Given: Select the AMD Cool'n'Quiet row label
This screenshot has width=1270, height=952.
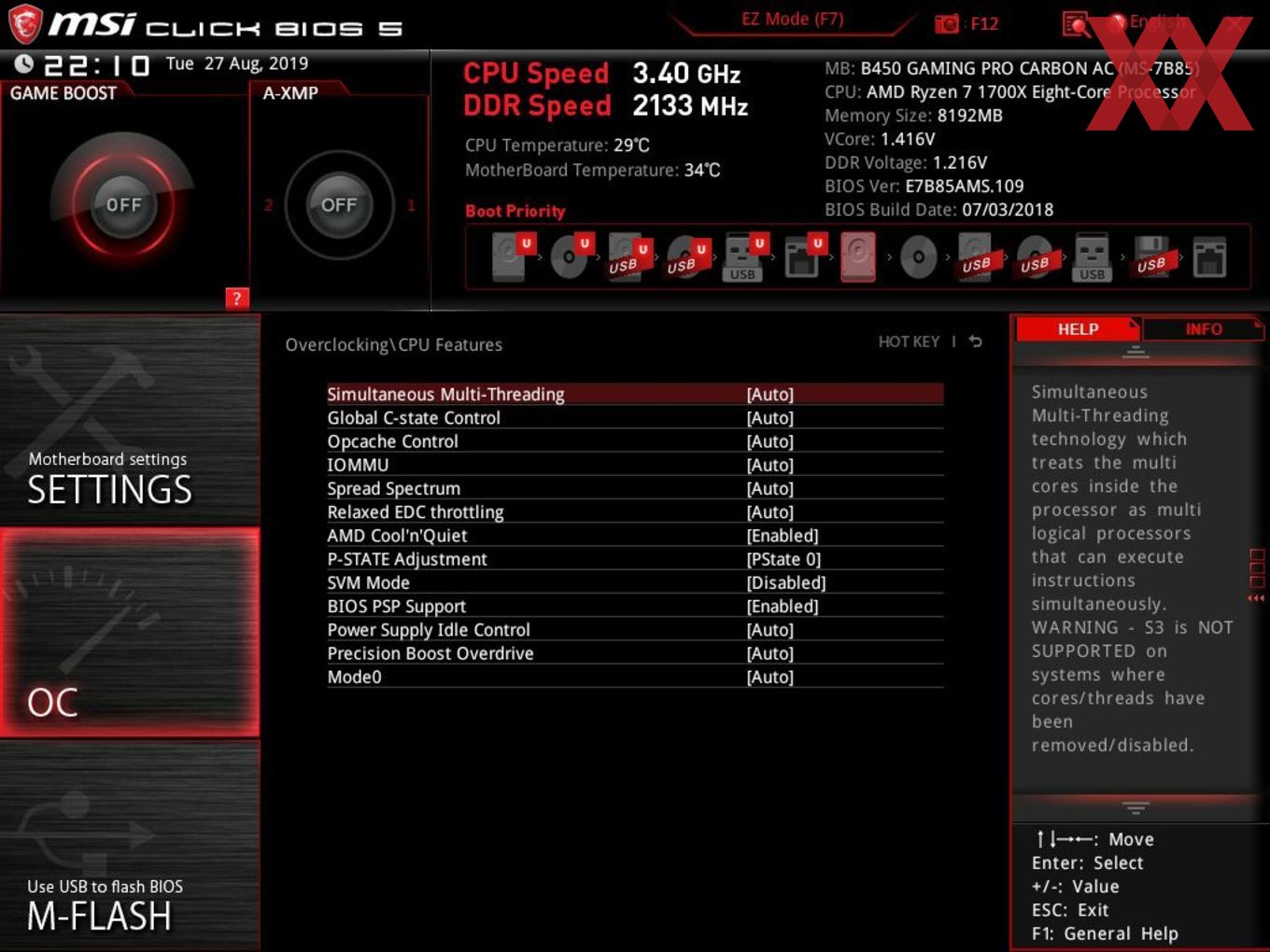Looking at the screenshot, I should pos(397,536).
